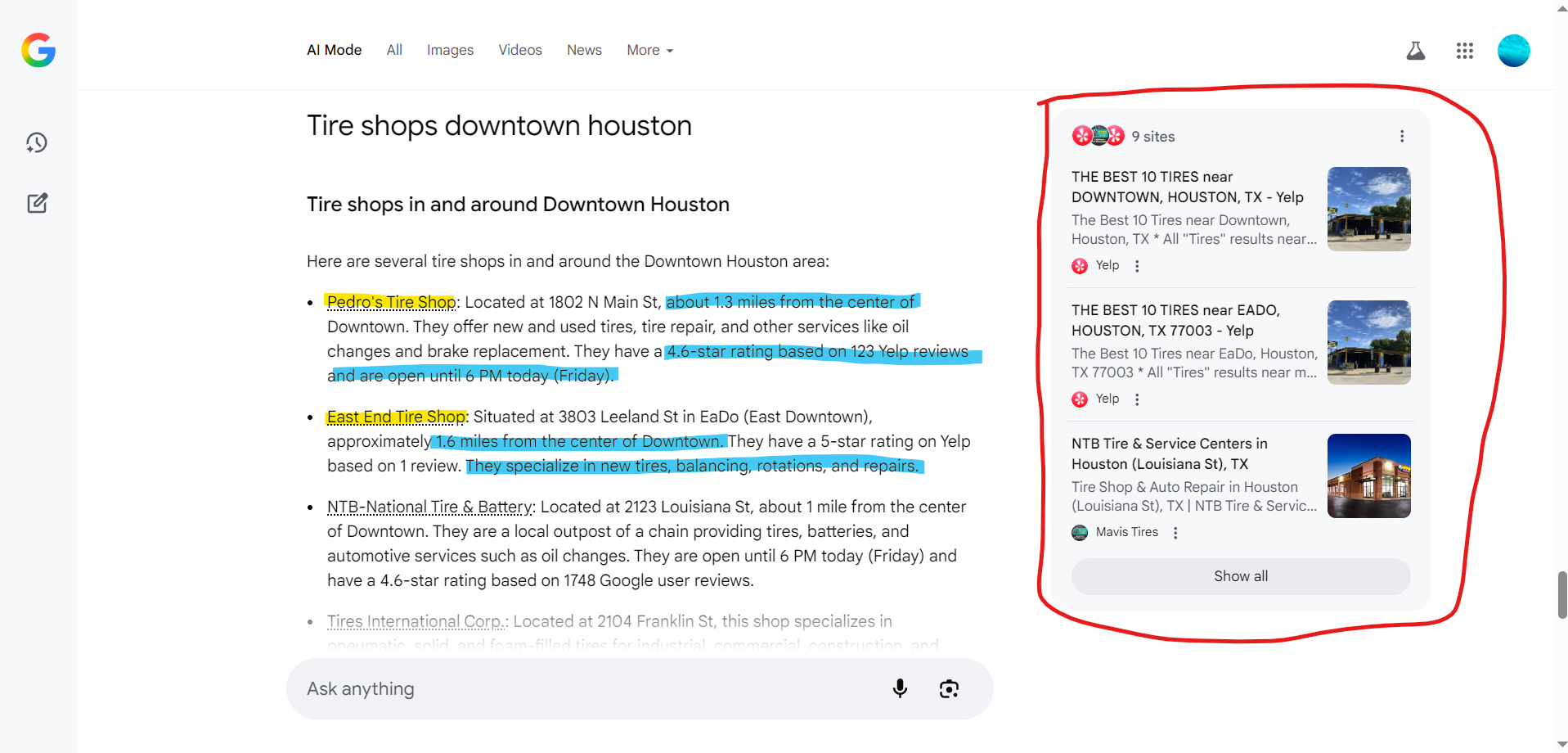Open options for the Downtown Yelp result

point(1137,266)
